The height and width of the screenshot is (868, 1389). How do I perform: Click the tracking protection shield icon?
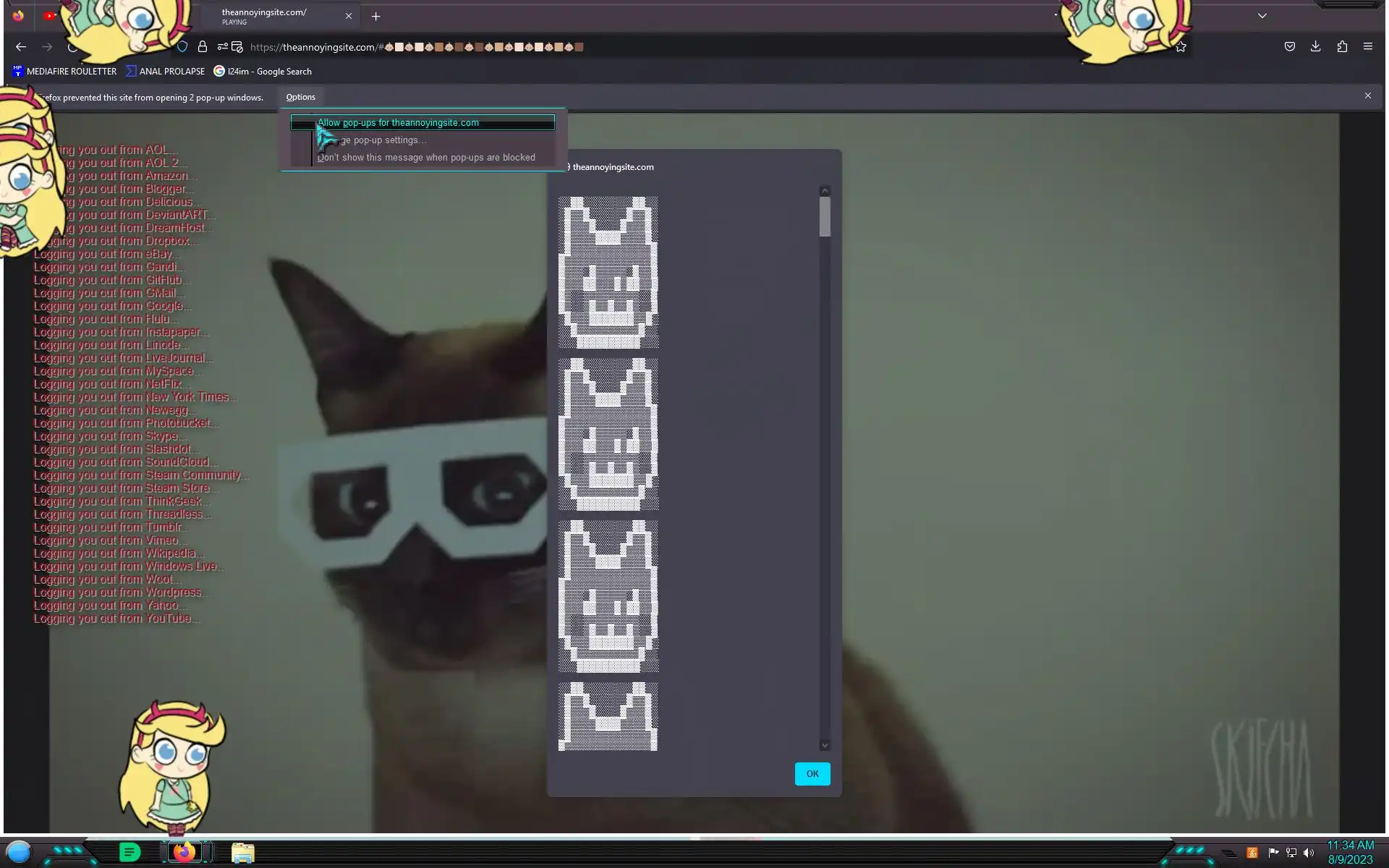pyautogui.click(x=182, y=47)
